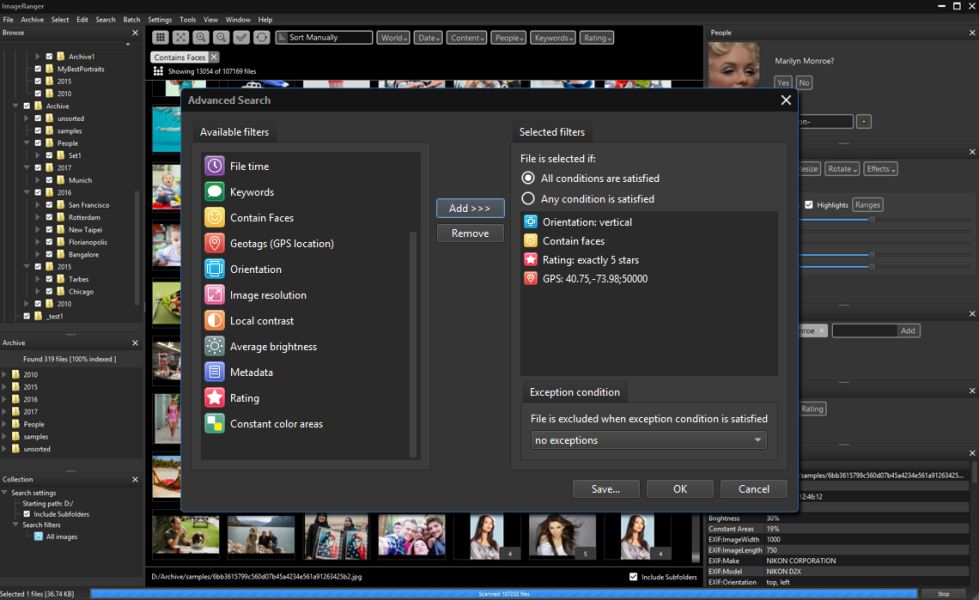Open the 'no exceptions' dropdown
The image size is (979, 600).
click(648, 440)
